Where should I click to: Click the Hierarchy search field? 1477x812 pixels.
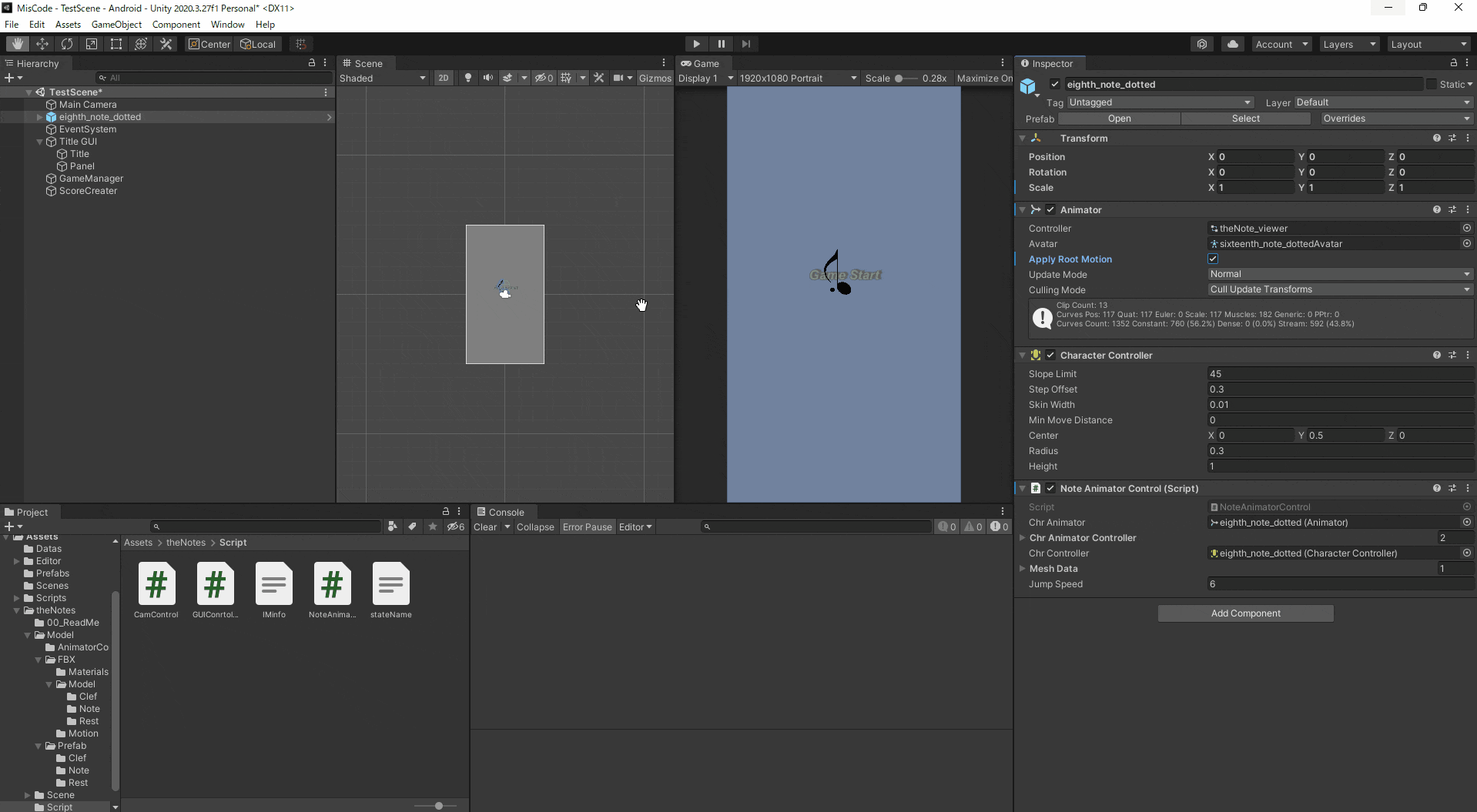(208, 78)
